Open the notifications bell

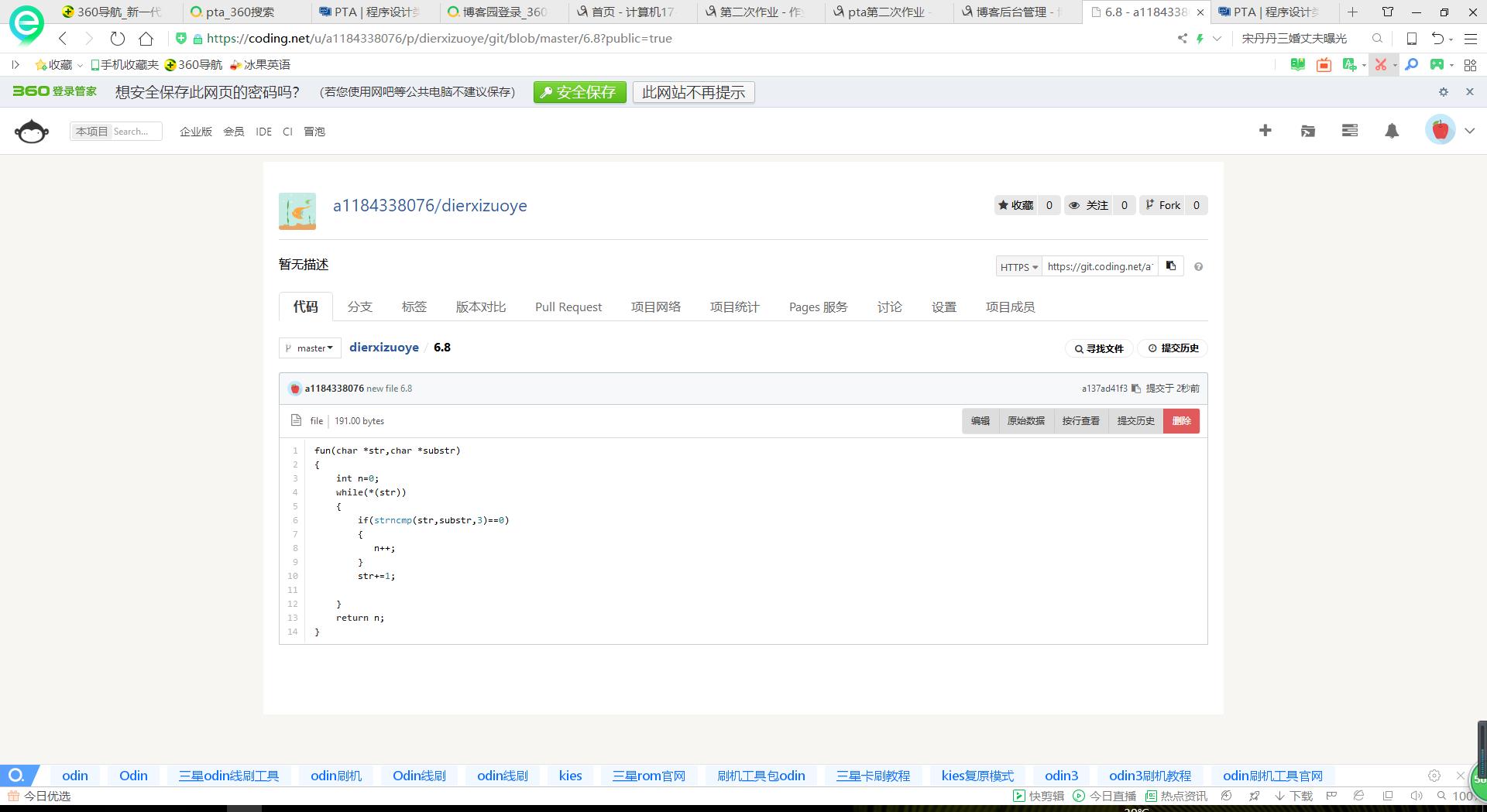1392,131
